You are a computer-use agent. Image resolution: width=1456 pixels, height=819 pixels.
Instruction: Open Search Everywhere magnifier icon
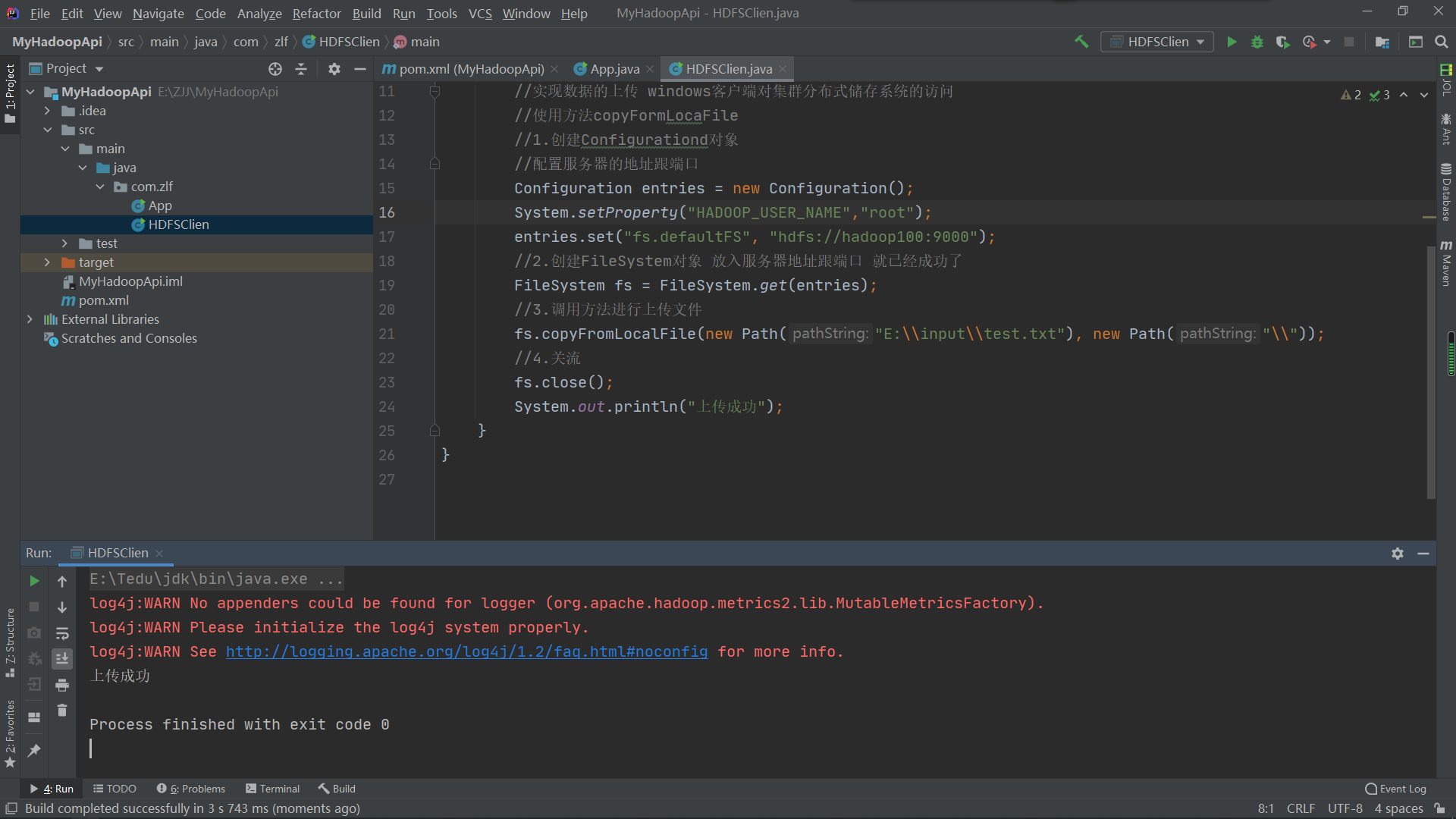(x=1442, y=42)
